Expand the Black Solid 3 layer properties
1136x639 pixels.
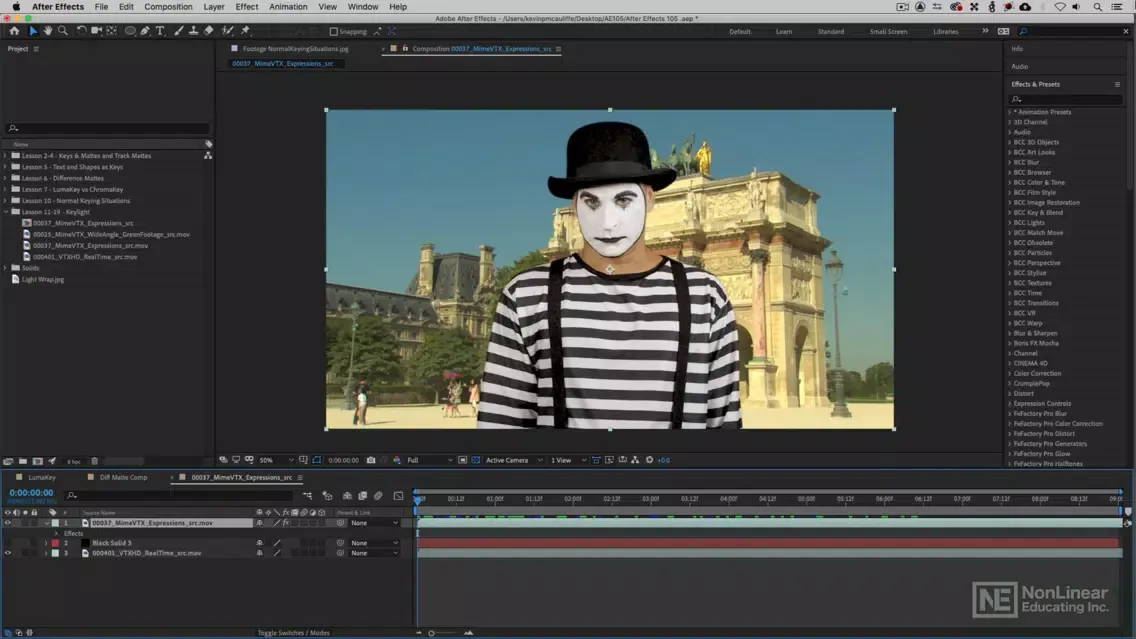pos(46,543)
